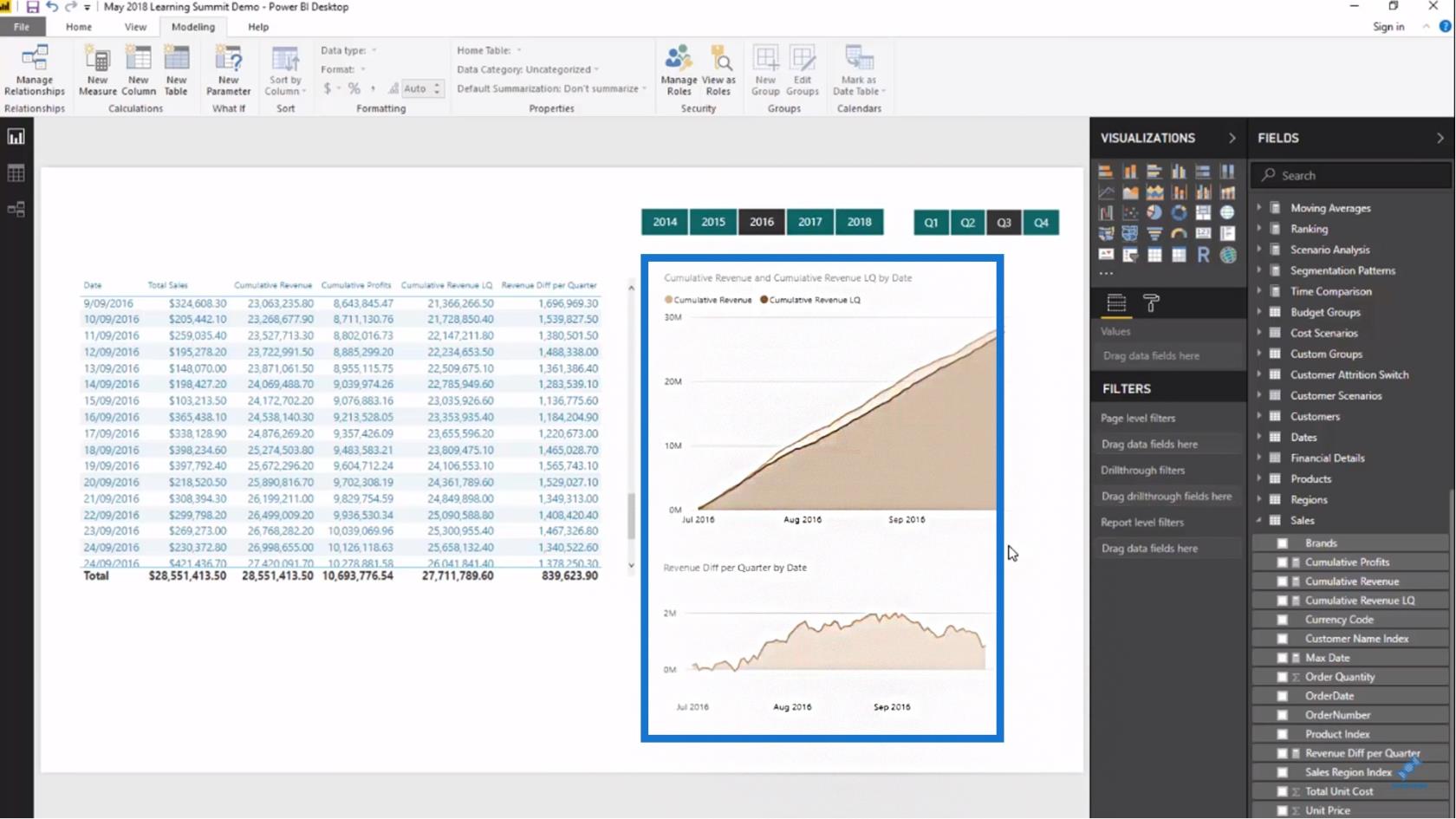
Task: Enable the OrderDate field checkbox
Action: [1283, 696]
